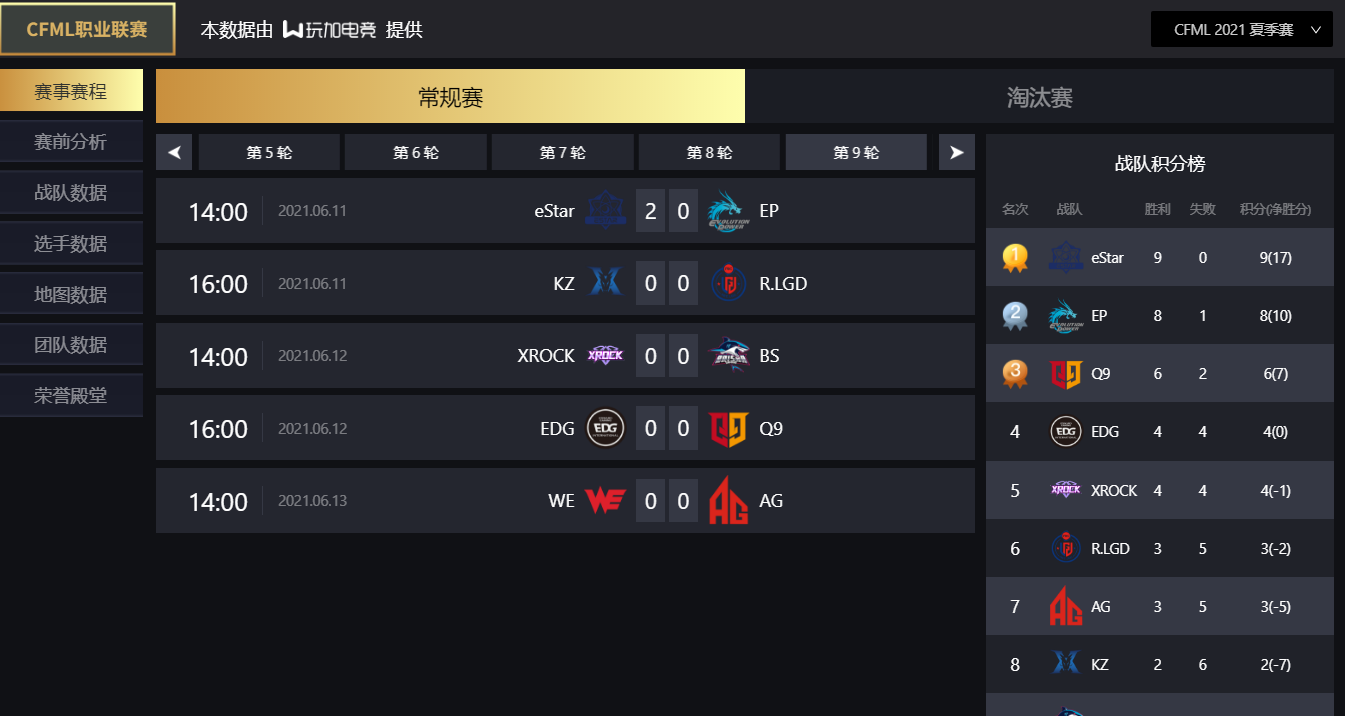Viewport: 1345px width, 716px height.
Task: Click the BS shark logo
Action: [728, 355]
